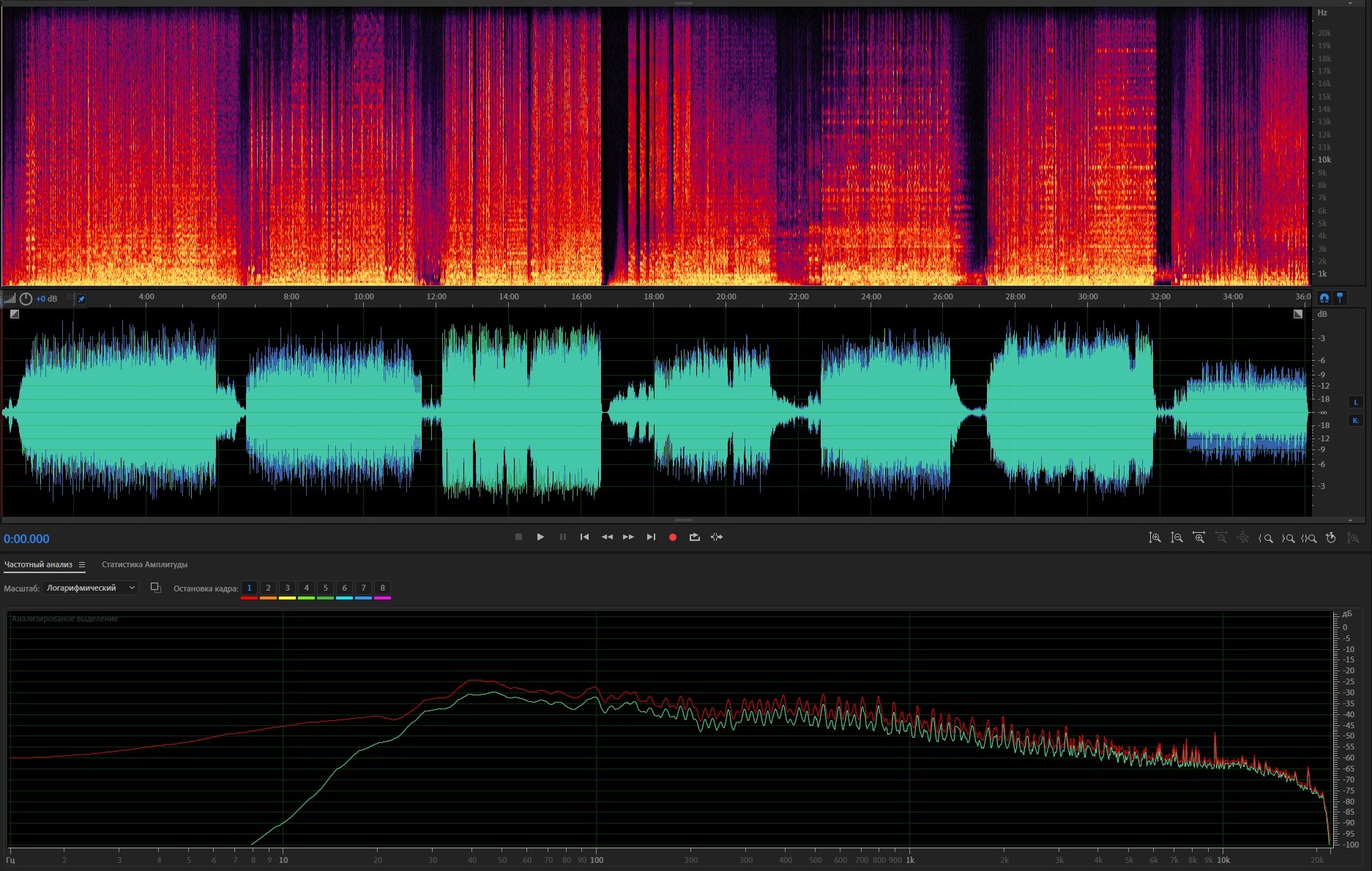Click the fade-in handle at waveform start
Viewport: 1372px width, 871px height.
tap(15, 314)
